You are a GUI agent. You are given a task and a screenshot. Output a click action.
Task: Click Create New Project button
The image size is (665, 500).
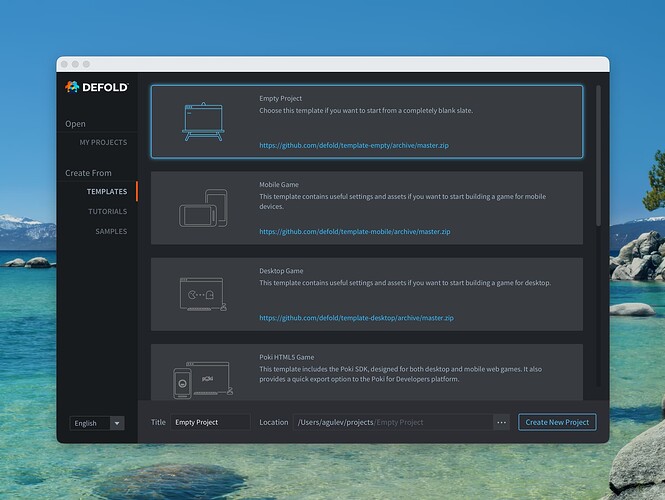[x=557, y=422]
